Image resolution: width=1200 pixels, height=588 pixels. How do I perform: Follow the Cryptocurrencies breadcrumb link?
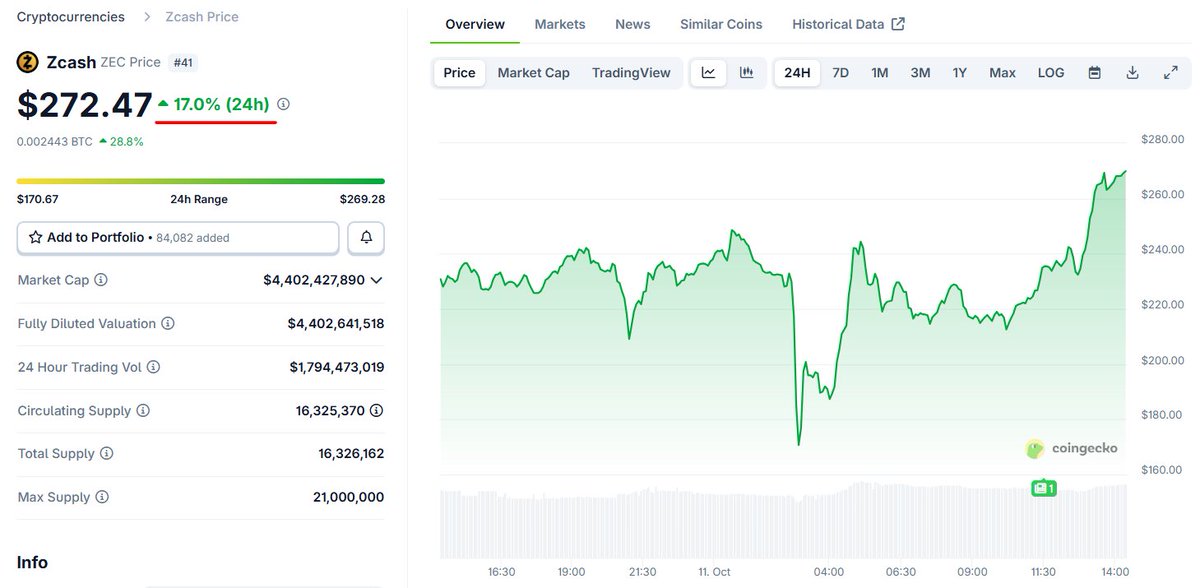(x=71, y=17)
